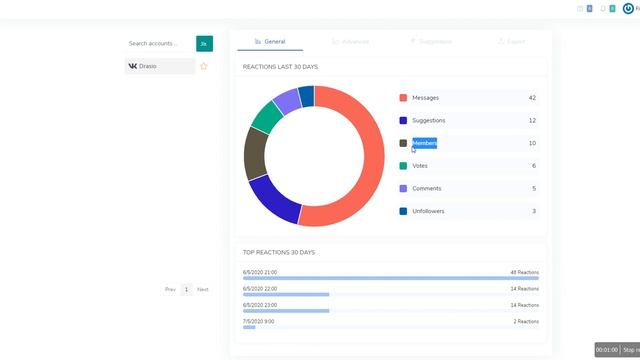Click the Reactions Last 30 Days heading
The height and width of the screenshot is (360, 640).
[280, 67]
